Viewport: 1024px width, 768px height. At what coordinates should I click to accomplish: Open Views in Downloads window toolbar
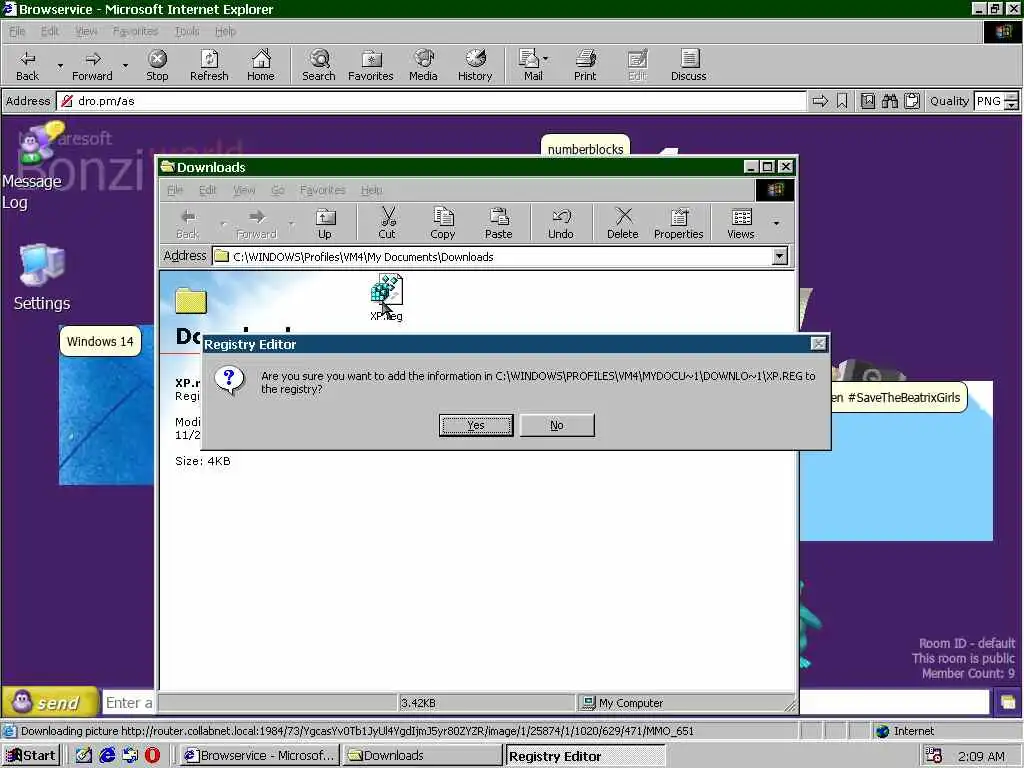tap(741, 223)
